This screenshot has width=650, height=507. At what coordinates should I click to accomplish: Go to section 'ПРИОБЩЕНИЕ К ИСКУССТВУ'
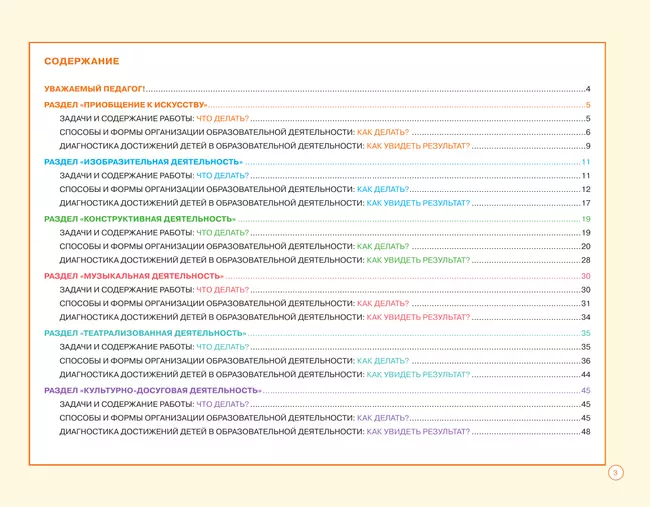click(x=126, y=105)
